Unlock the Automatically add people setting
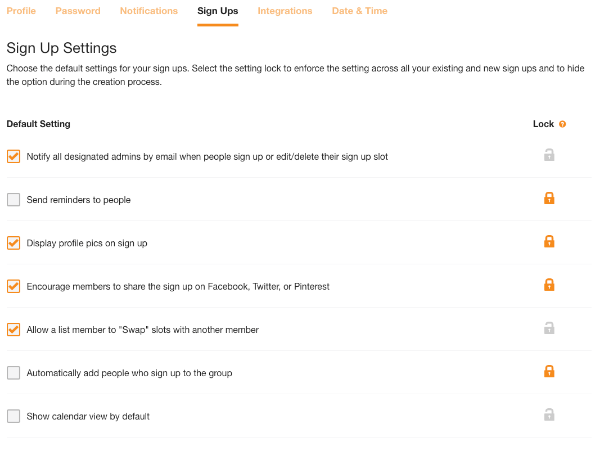The width and height of the screenshot is (600, 451). [x=549, y=371]
